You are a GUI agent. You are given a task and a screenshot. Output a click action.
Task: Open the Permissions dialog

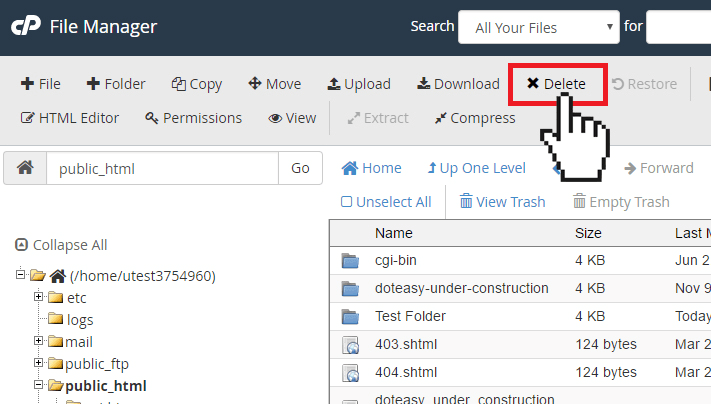(193, 118)
